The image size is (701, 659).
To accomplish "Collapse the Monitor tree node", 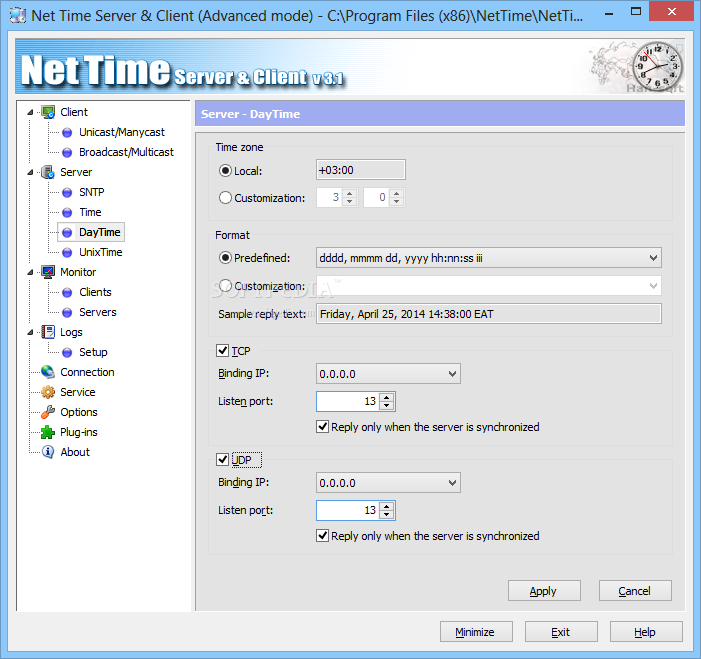I will (x=30, y=272).
